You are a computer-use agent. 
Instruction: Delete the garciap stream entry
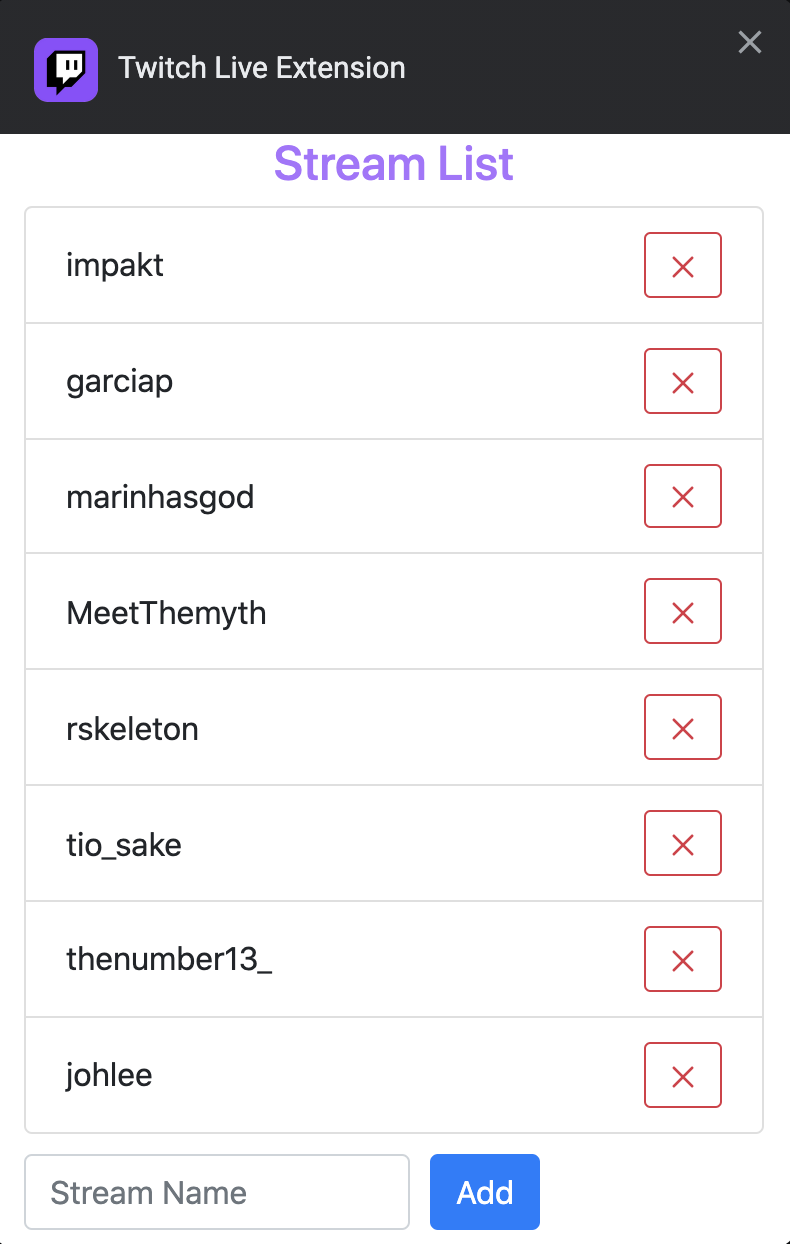[682, 382]
